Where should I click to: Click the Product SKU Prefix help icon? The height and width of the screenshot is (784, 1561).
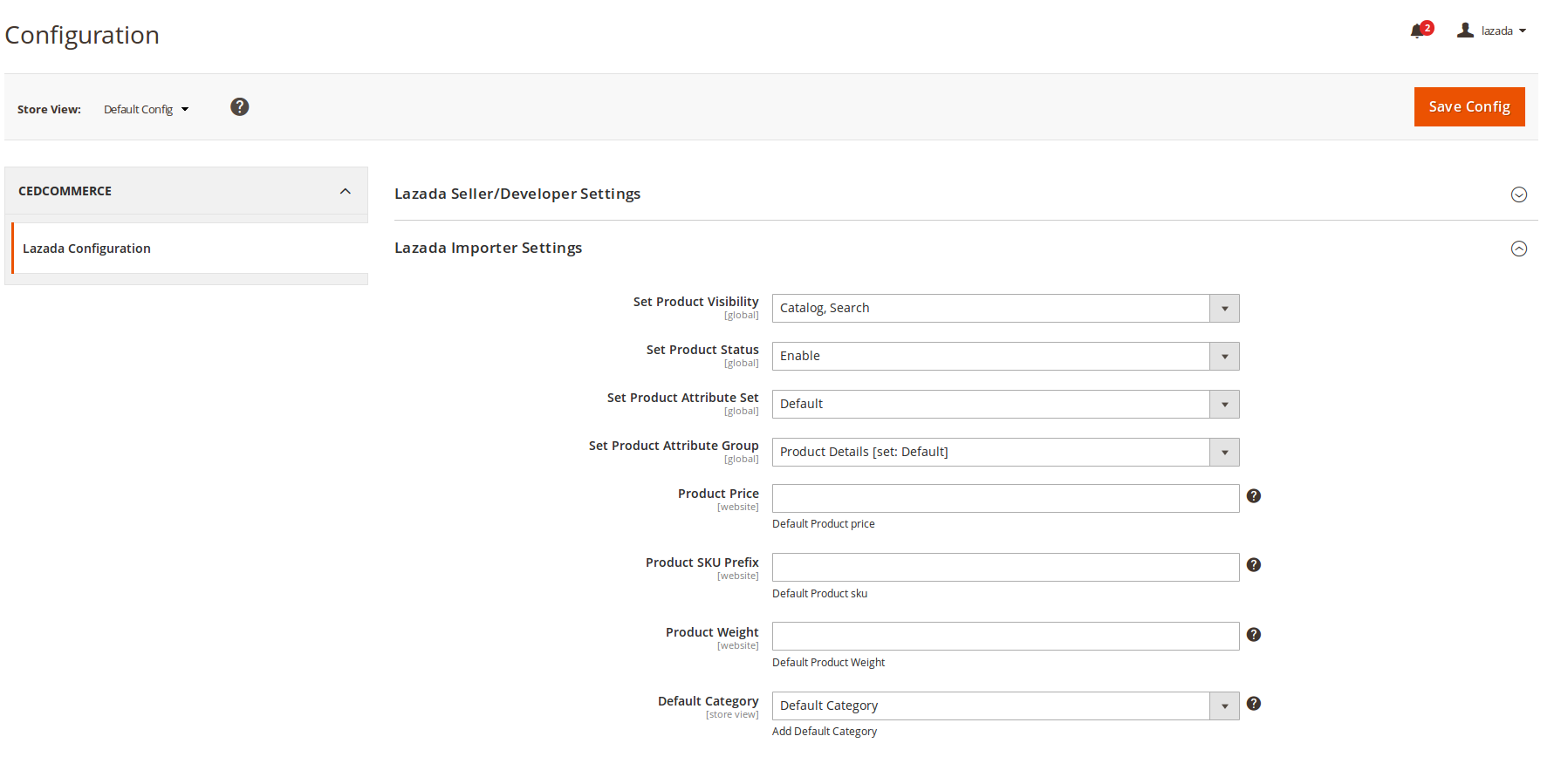click(1254, 565)
